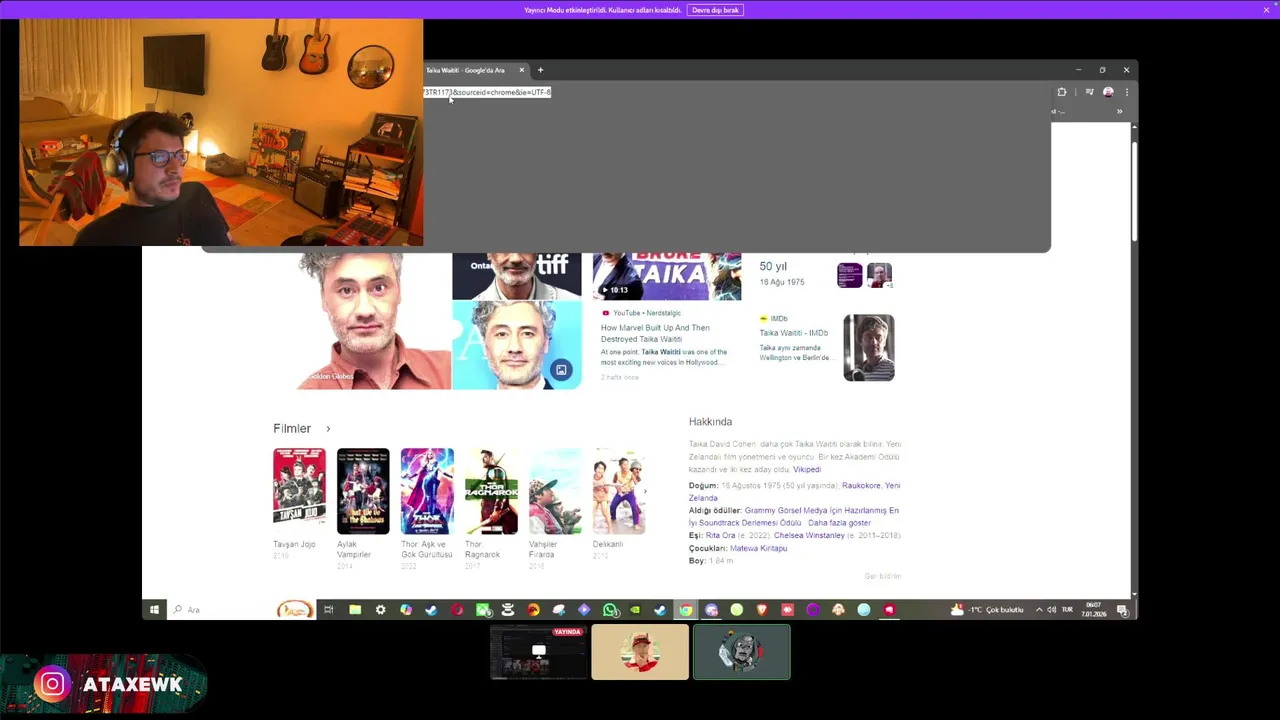Close the purple Yayıncı Modu banner

click(x=1266, y=10)
